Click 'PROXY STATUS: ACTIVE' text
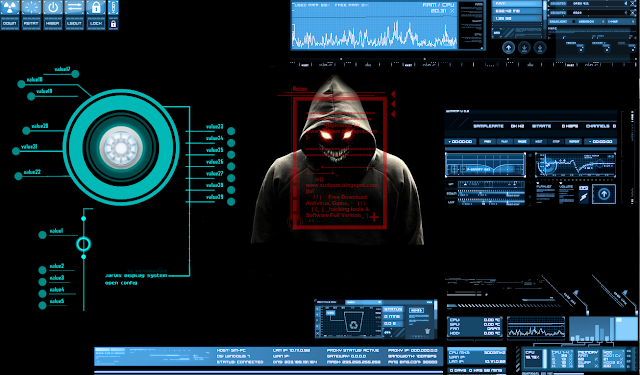 [x=353, y=351]
